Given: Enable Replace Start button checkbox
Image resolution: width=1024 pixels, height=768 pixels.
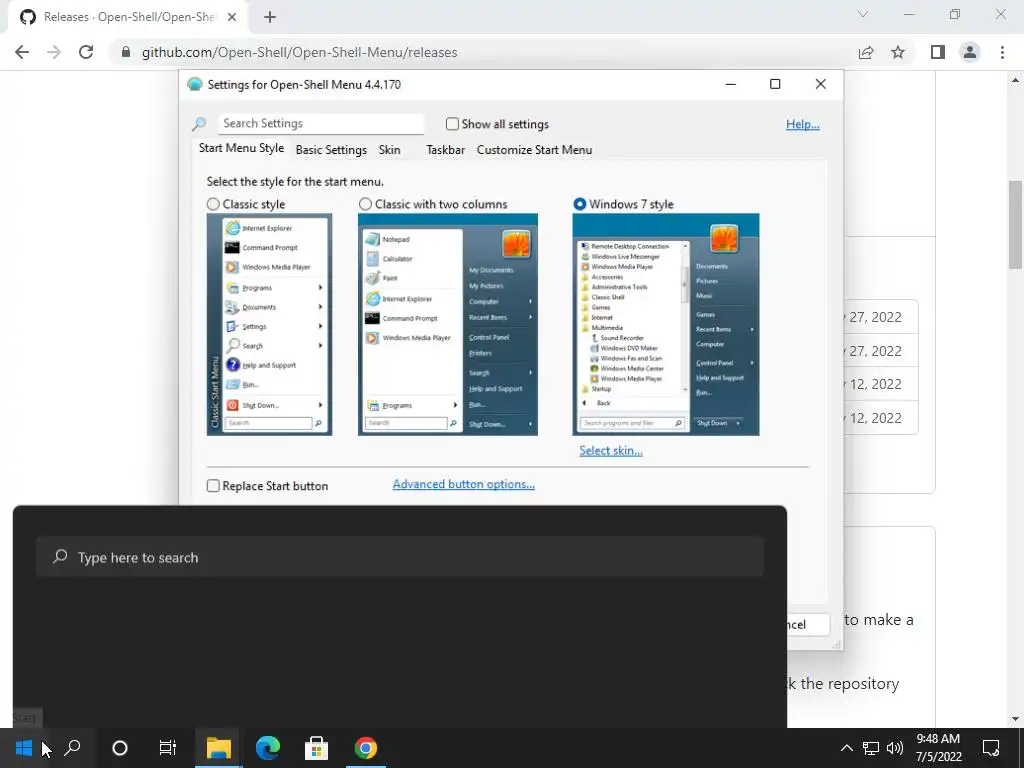Looking at the screenshot, I should [213, 486].
